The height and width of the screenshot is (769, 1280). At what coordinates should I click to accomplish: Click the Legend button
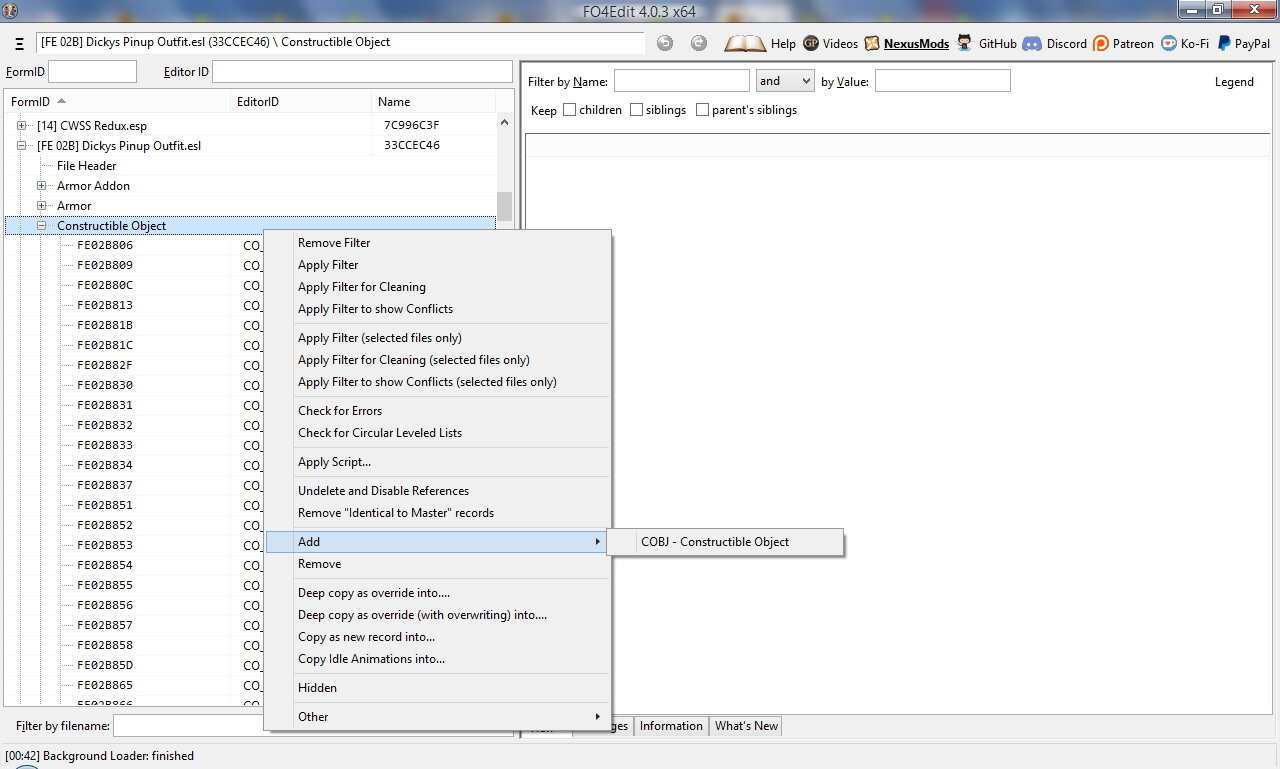point(1233,82)
